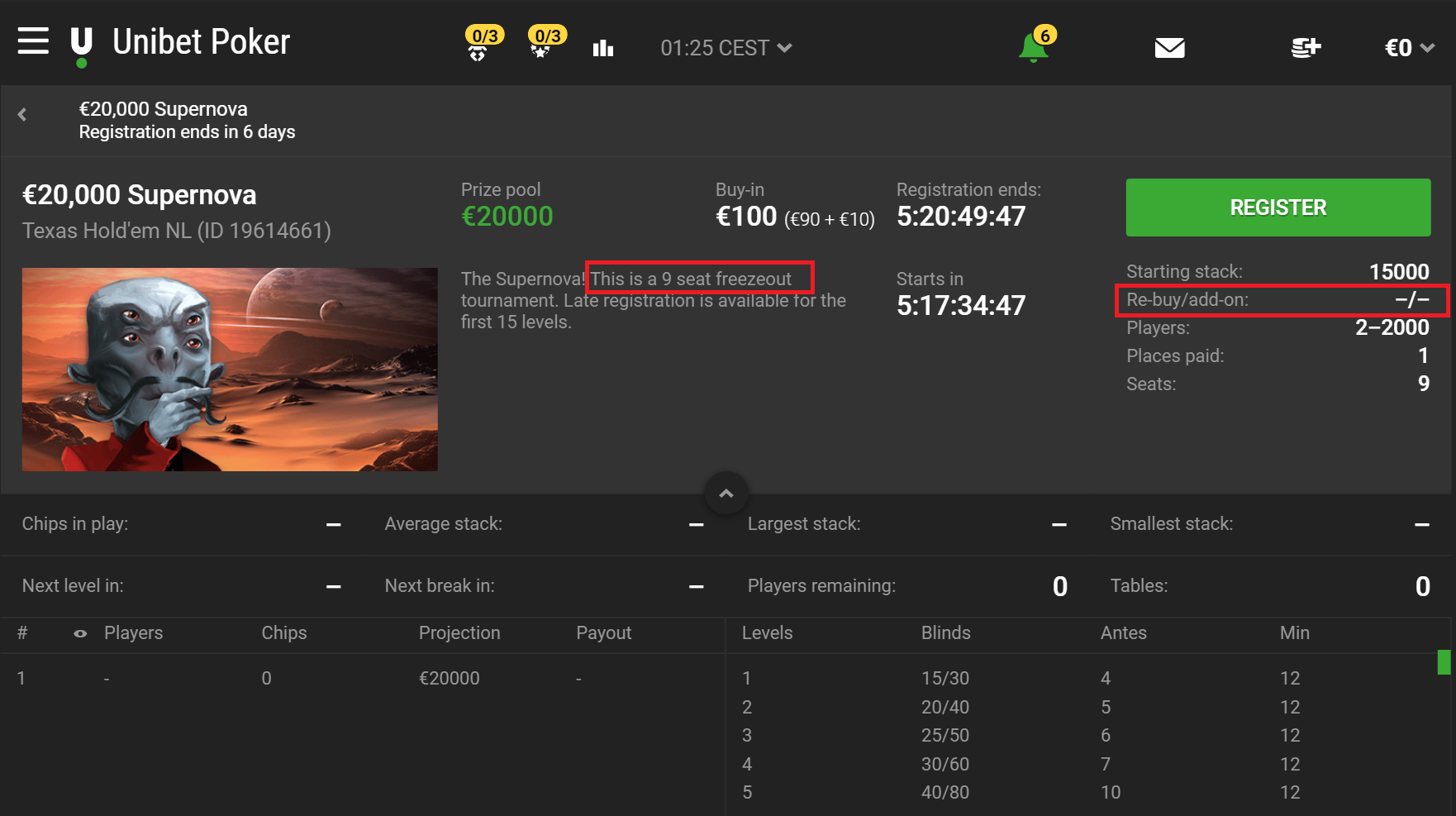1456x816 pixels.
Task: Open the second 0/3 star challenges badge
Action: (x=546, y=41)
